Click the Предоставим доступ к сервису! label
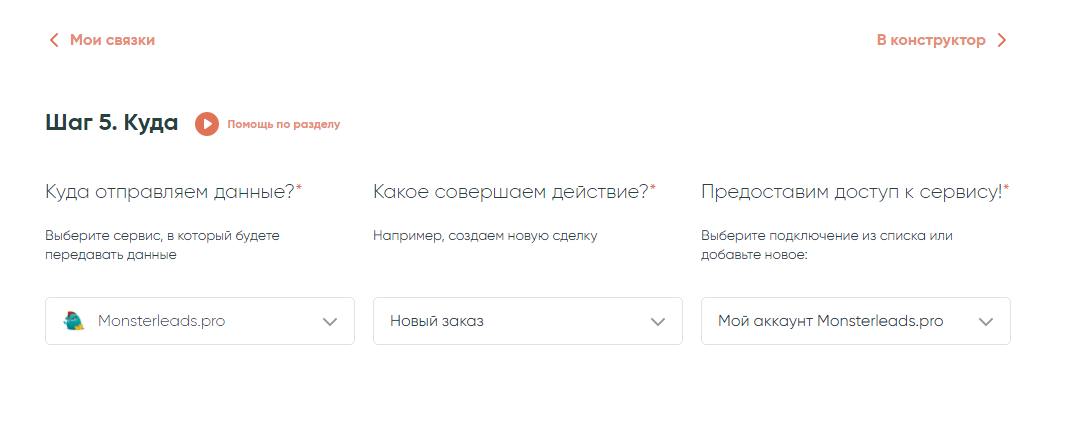The width and height of the screenshot is (1089, 425). [852, 191]
